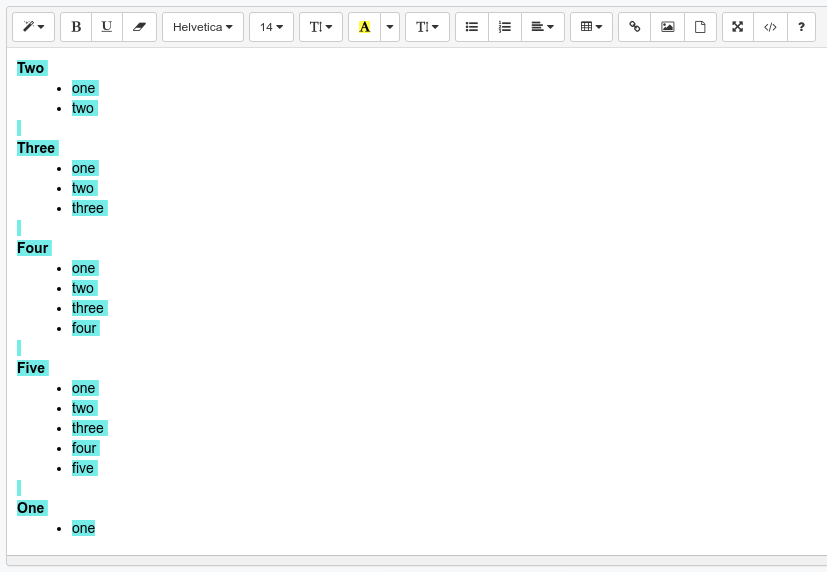827x572 pixels.
Task: Click the bold heading 'Three'
Action: (36, 148)
